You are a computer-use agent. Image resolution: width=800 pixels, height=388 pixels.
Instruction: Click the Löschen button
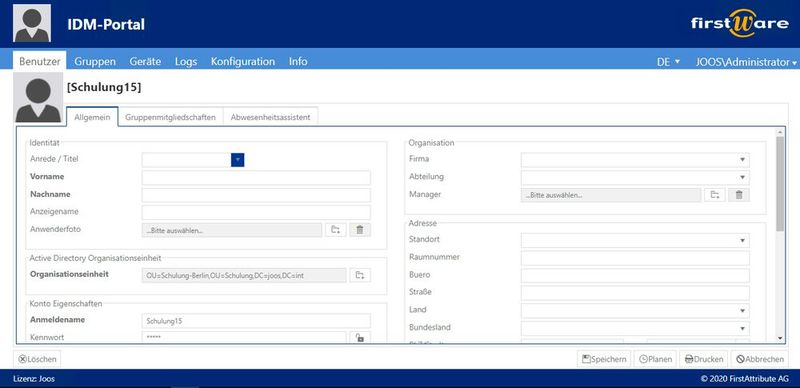pyautogui.click(x=37, y=359)
